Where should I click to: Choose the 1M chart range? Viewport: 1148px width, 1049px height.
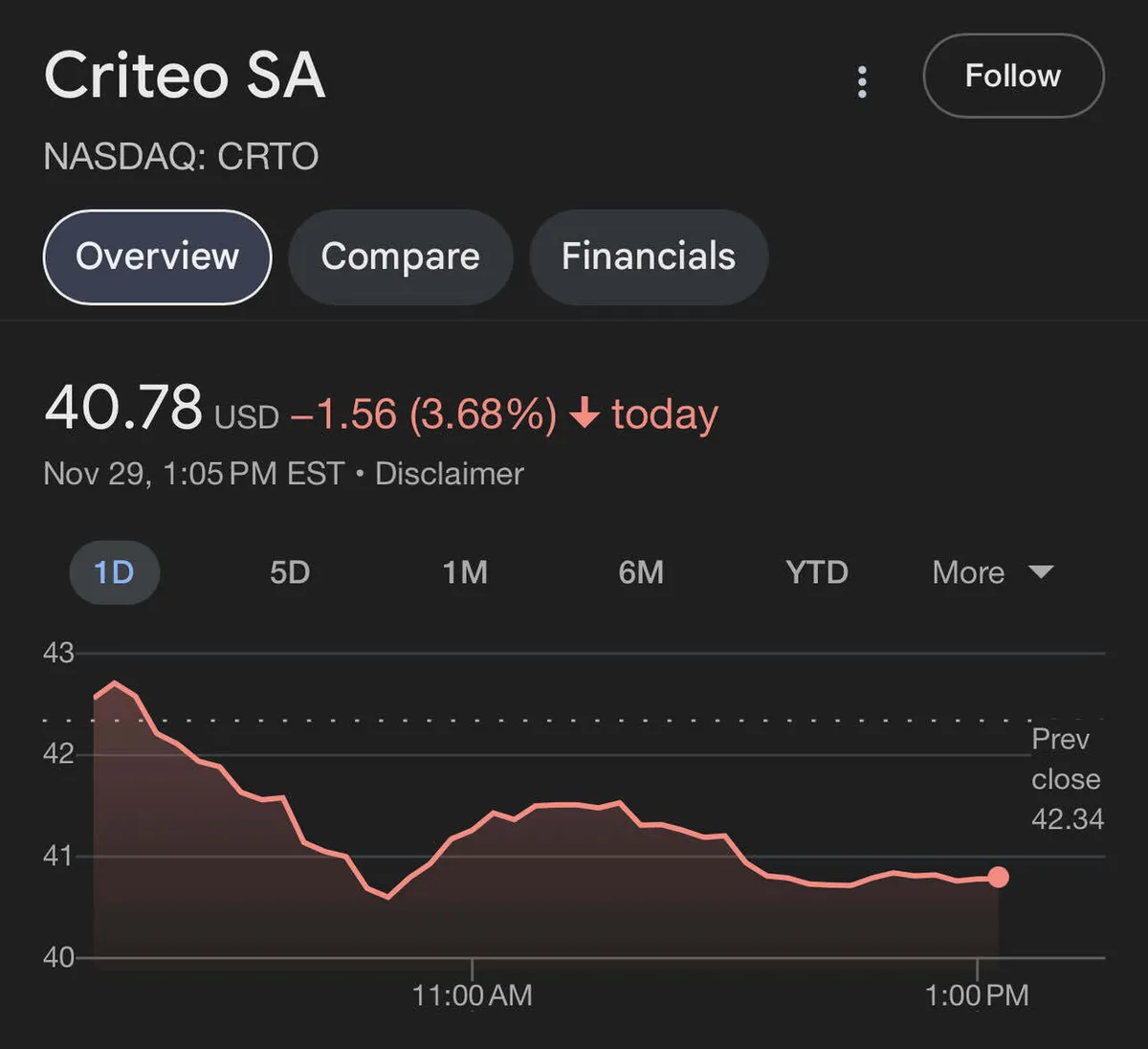(x=465, y=572)
